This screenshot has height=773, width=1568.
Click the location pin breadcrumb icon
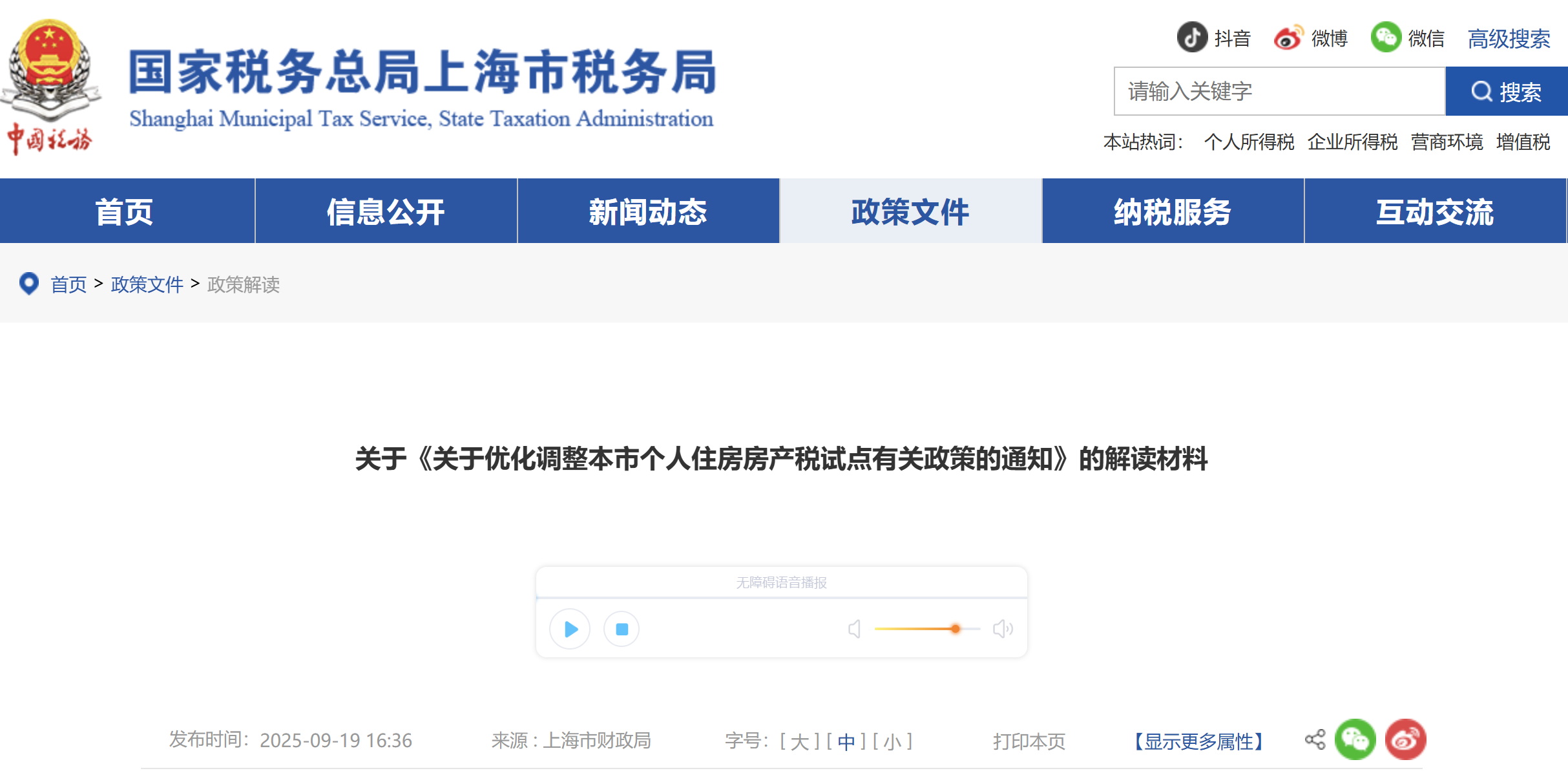click(x=28, y=284)
